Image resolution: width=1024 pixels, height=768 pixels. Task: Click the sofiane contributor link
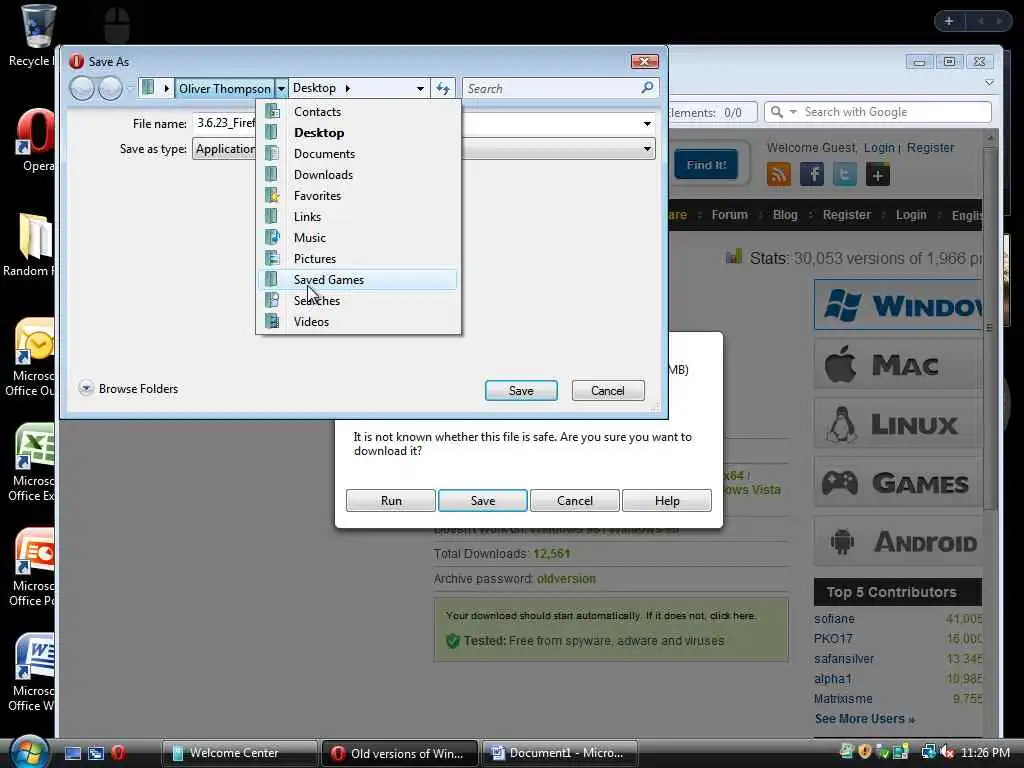[834, 618]
